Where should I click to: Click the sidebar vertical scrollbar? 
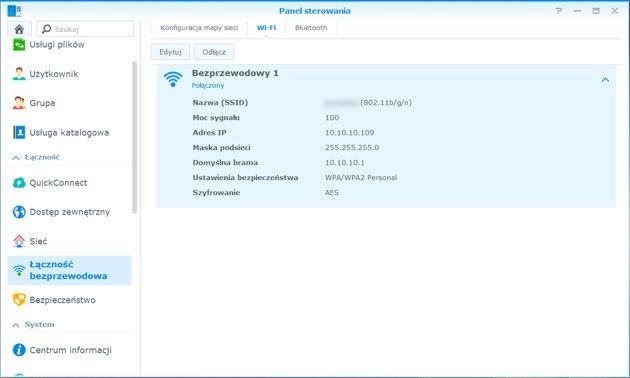[x=135, y=137]
